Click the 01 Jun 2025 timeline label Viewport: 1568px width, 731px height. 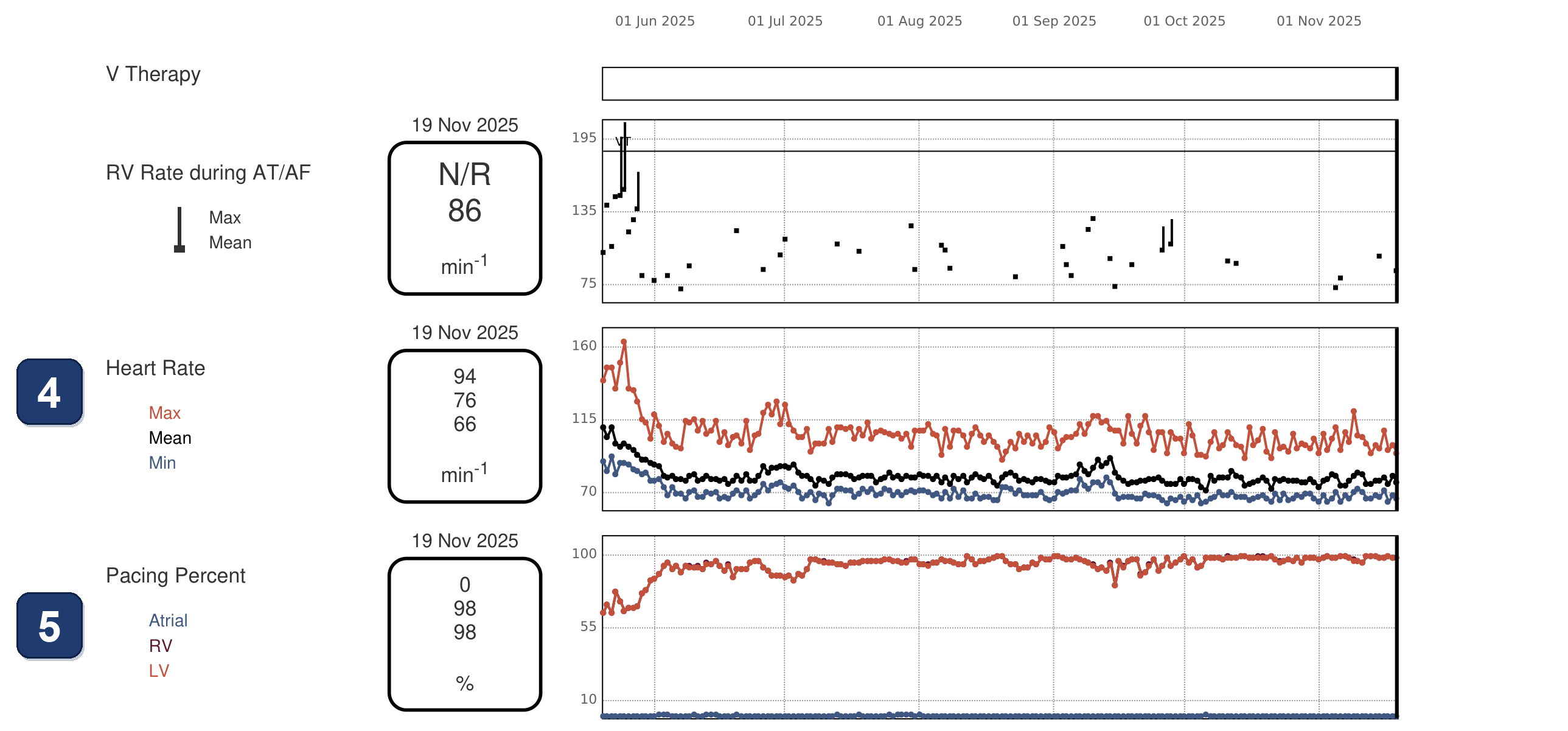click(x=655, y=21)
